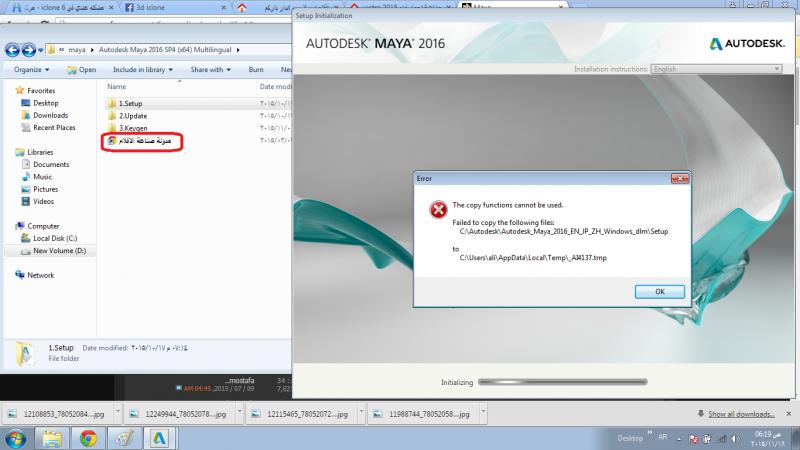Viewport: 800px width, 450px height.
Task: Select the 1.Setup folder
Action: coord(131,104)
